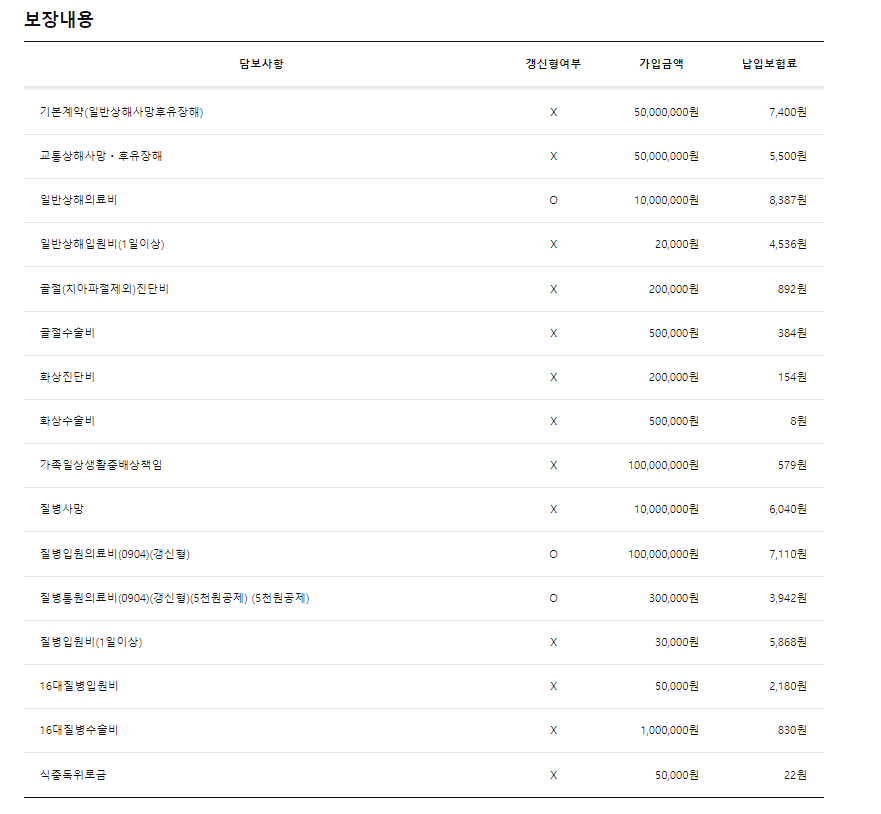The height and width of the screenshot is (814, 881).
Task: Click the 질병입원비(1일이상) row label
Action: click(x=91, y=642)
